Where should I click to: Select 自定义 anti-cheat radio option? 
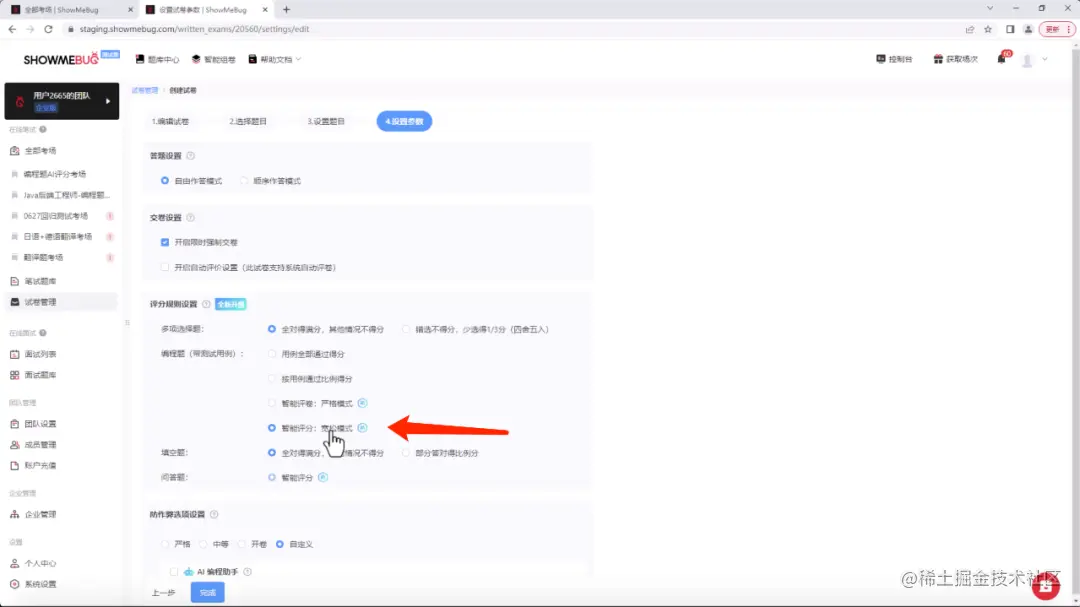280,544
